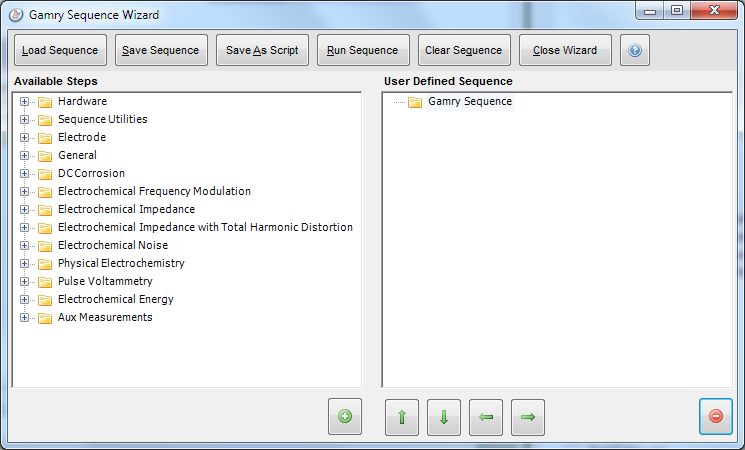Screen dimensions: 745x450
Task: Expand the Electrochemical Energy node
Action: coord(24,300)
